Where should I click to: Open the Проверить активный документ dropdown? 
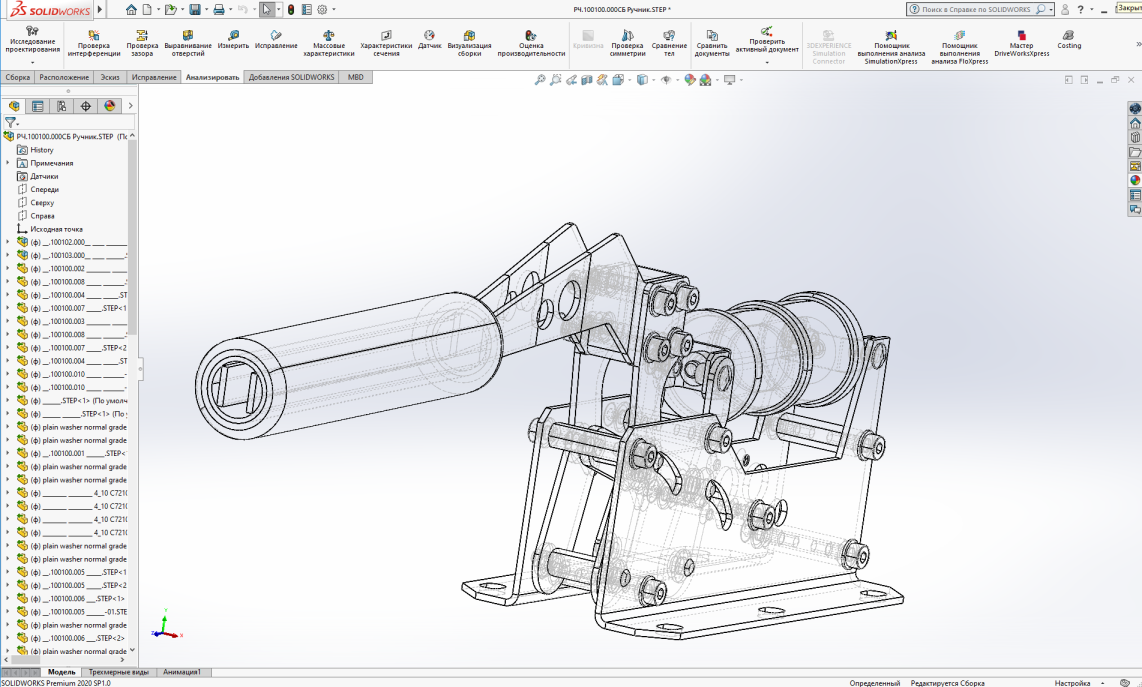pos(767,63)
